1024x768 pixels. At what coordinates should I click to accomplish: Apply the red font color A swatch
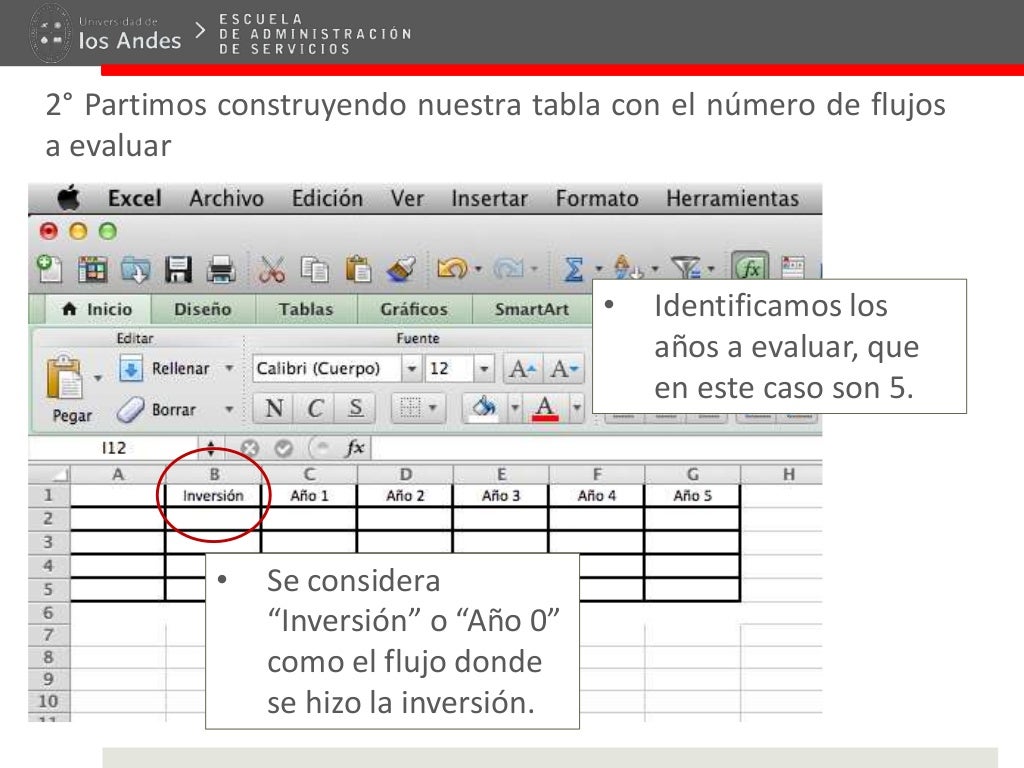545,408
